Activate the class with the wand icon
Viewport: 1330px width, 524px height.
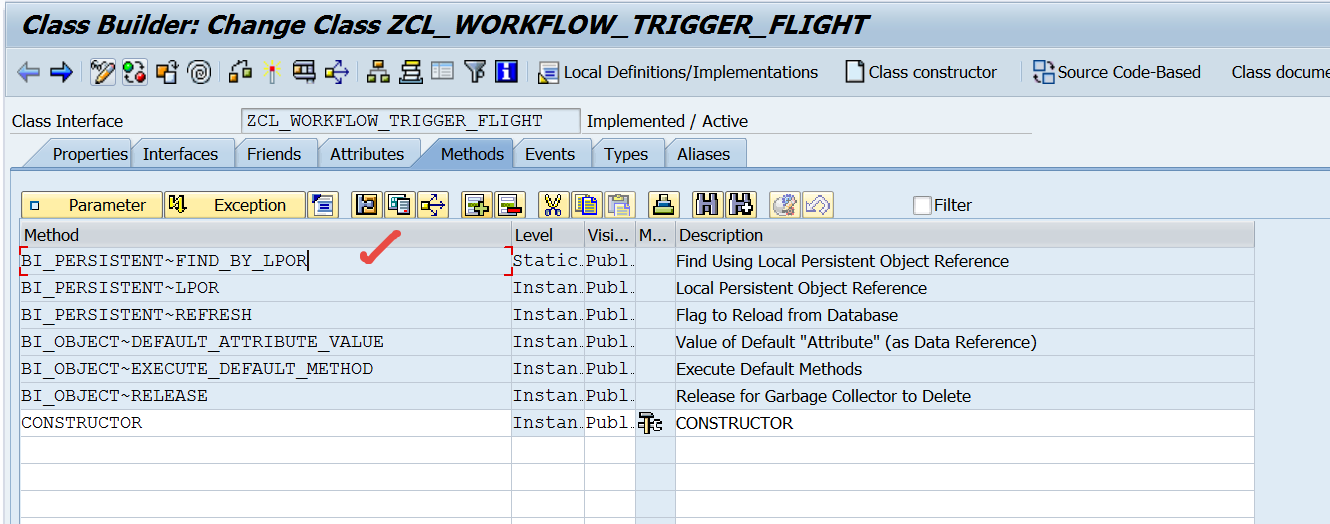pyautogui.click(x=271, y=72)
